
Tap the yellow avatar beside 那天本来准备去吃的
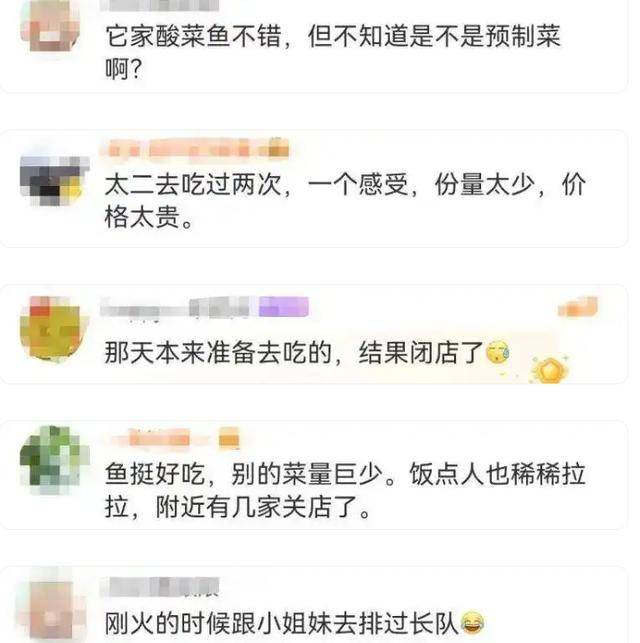[x=55, y=328]
